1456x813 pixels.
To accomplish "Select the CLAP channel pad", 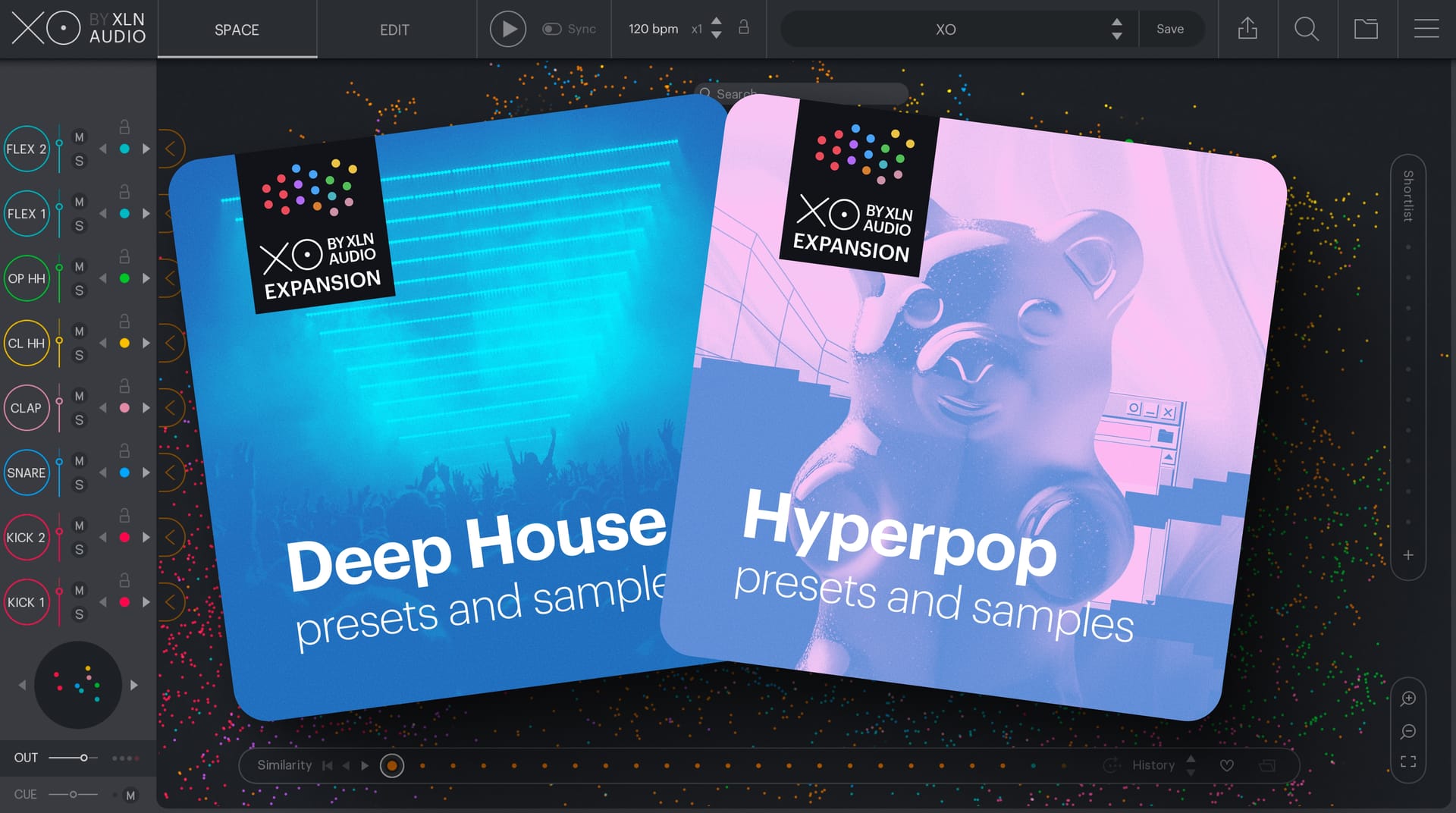I will click(x=27, y=408).
